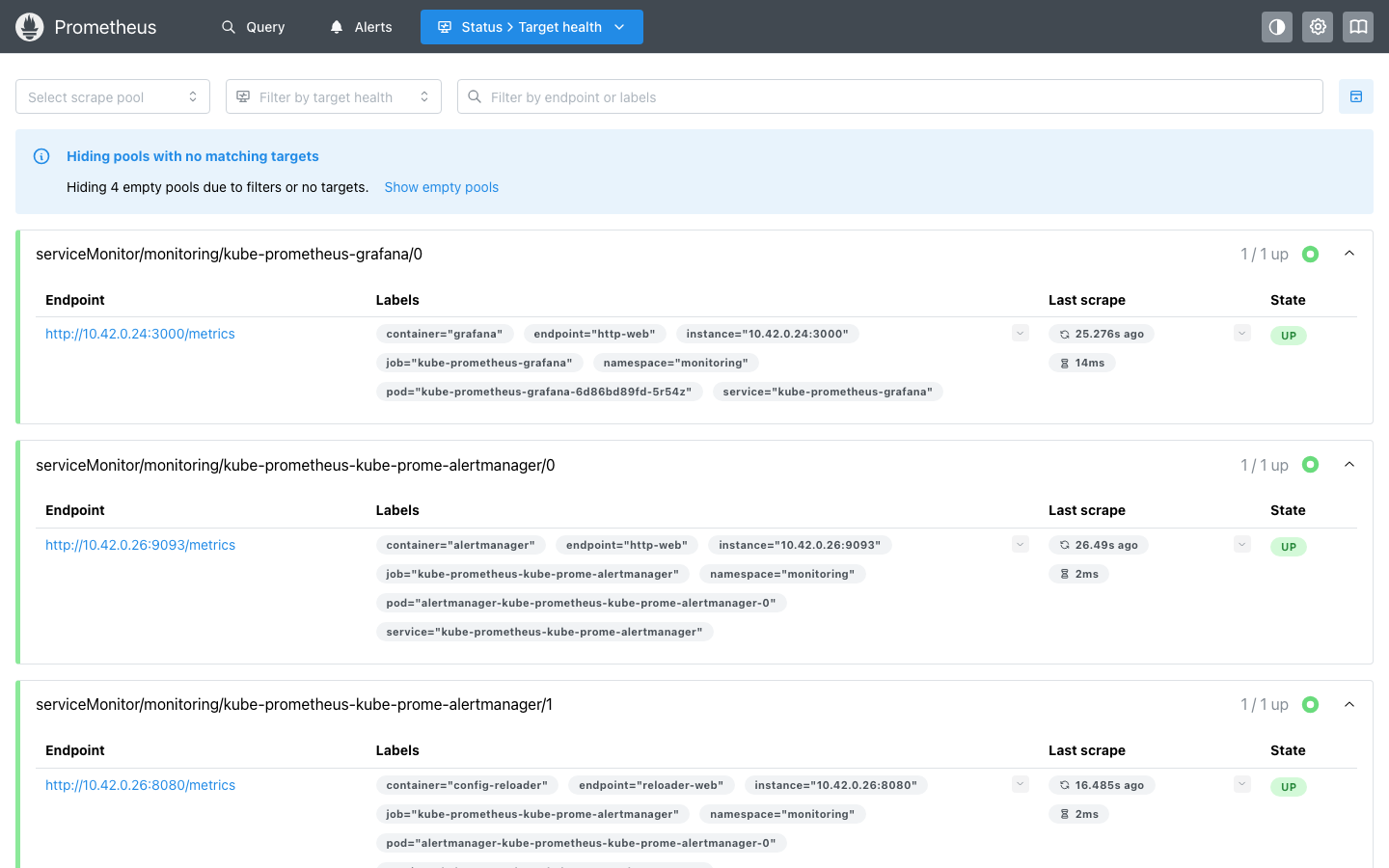Click the UP badge in the 10.42.0.26:9093 row

point(1289,547)
